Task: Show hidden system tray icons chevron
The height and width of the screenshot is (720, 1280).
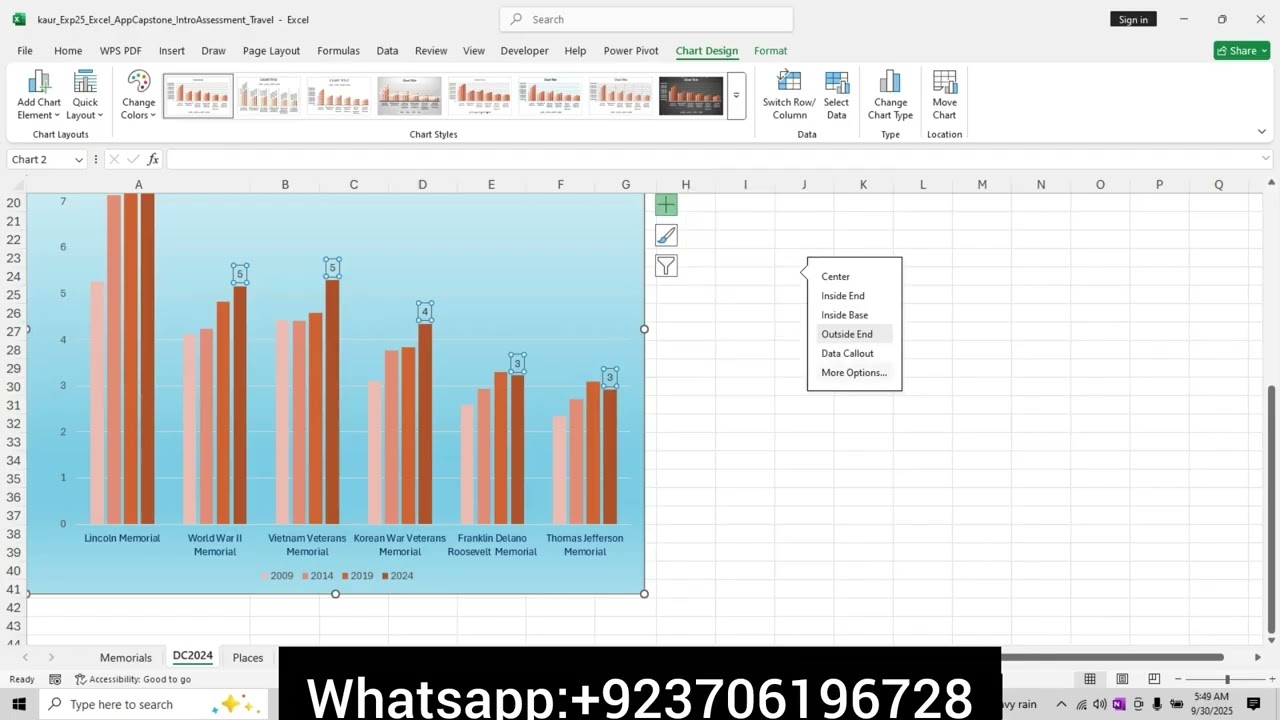Action: coord(1061,704)
